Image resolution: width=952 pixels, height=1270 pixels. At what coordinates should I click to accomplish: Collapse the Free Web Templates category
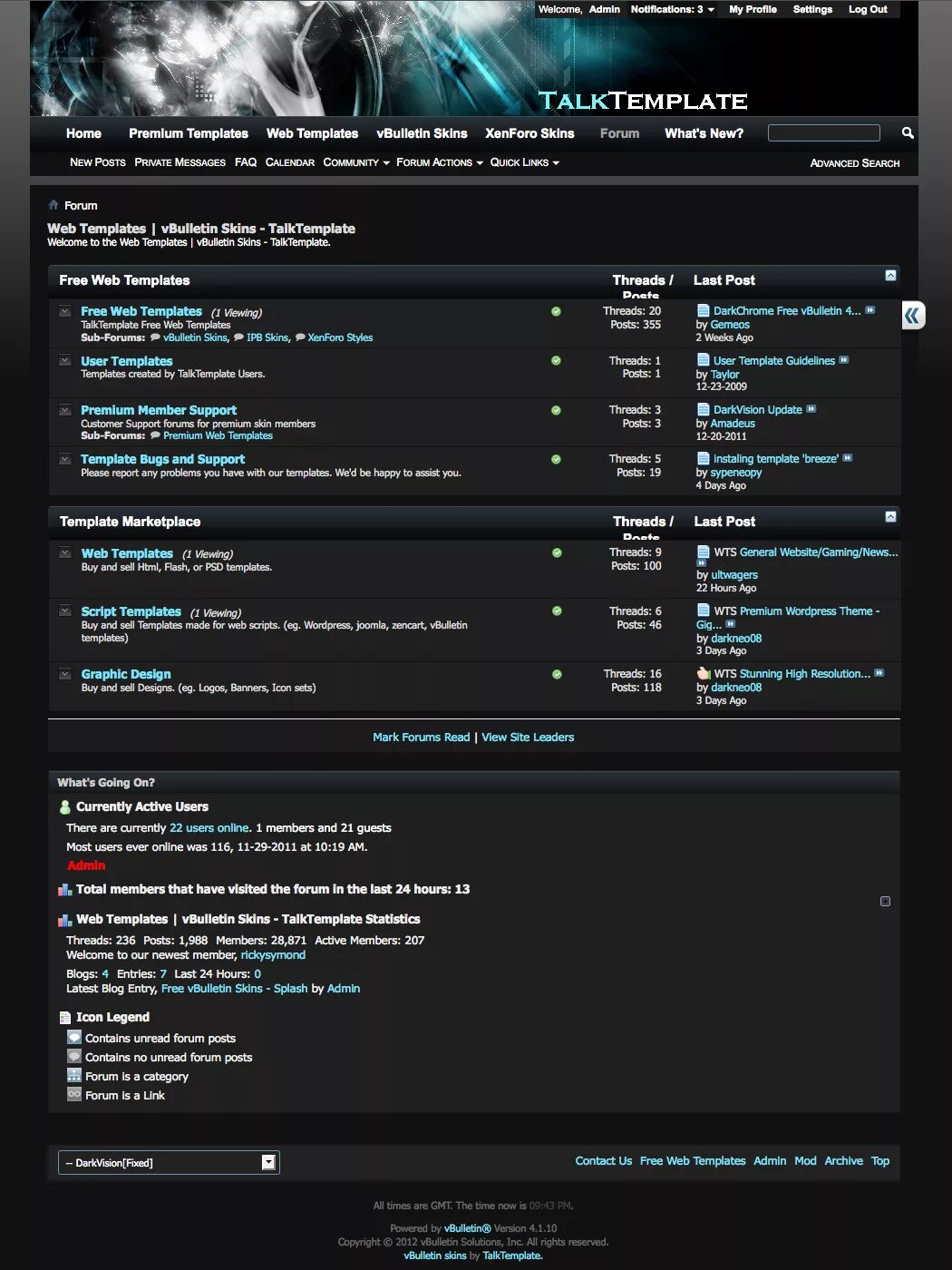[x=890, y=275]
